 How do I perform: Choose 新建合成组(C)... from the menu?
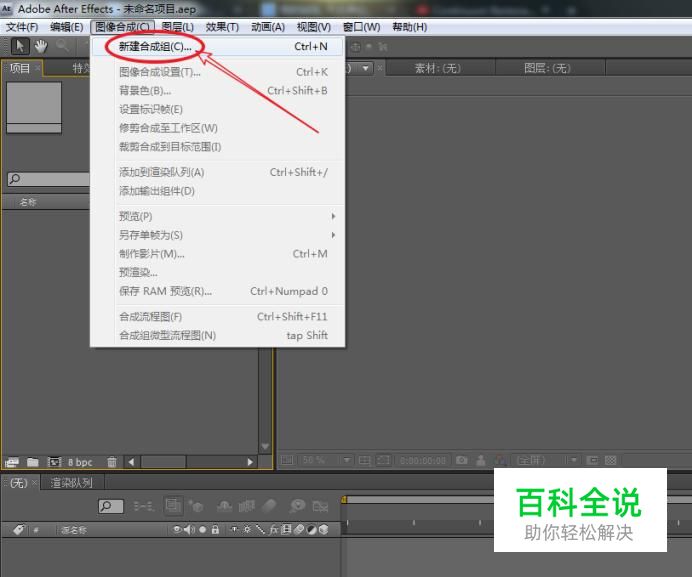coord(217,46)
